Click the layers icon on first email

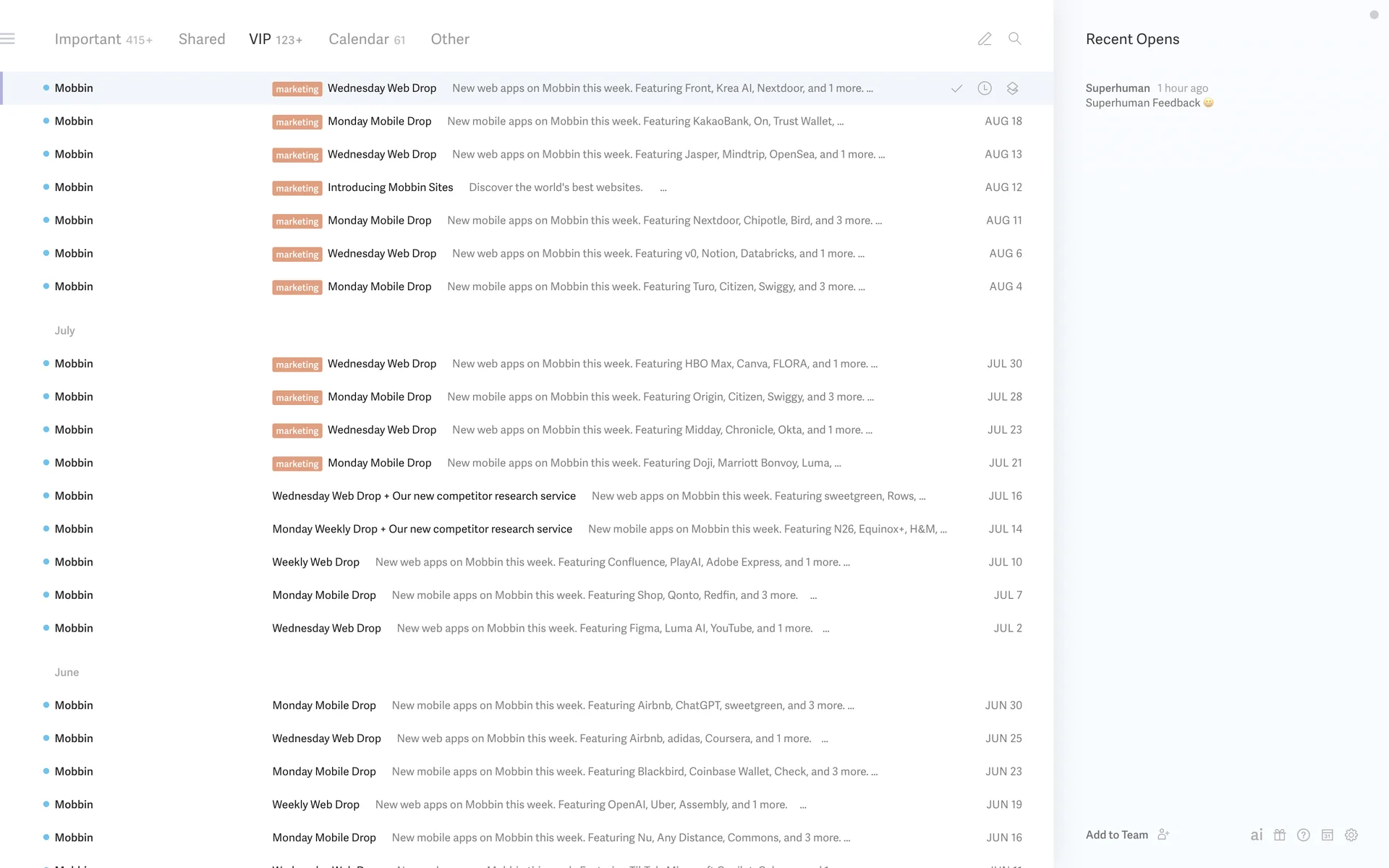click(x=1012, y=88)
